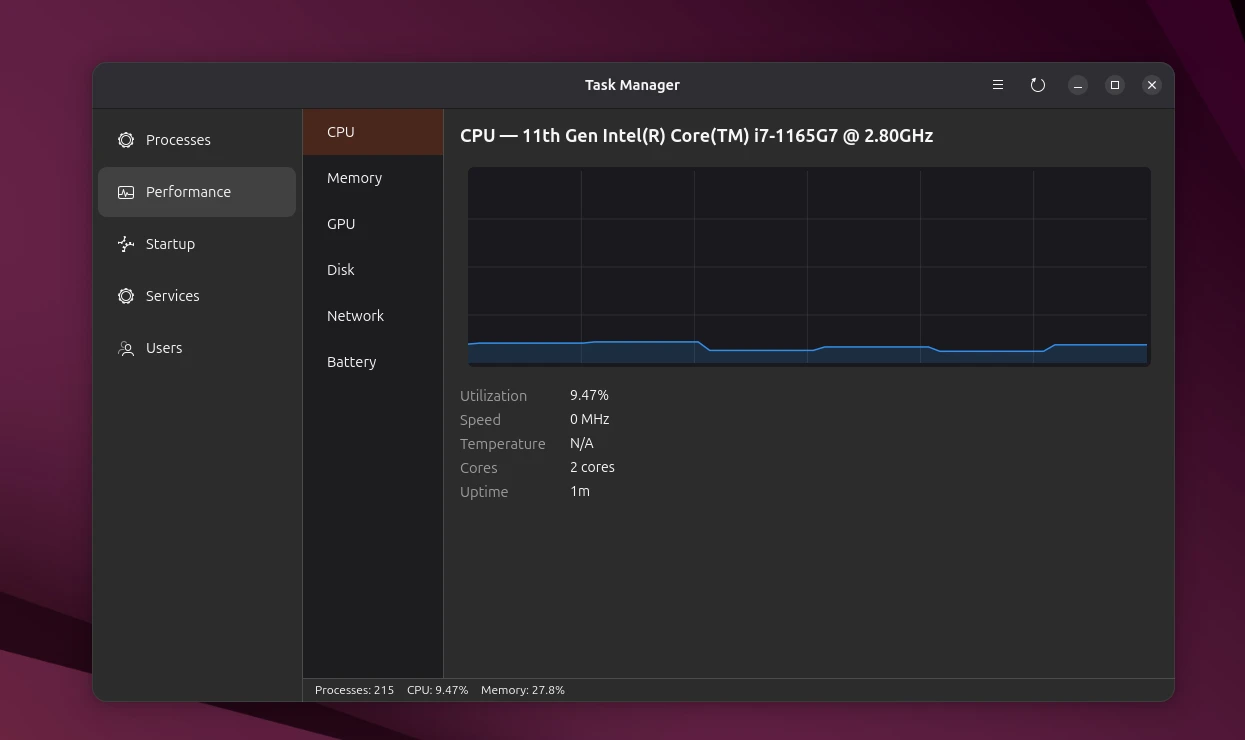Select Services in the sidebar
Viewport: 1245px width, 740px height.
[172, 296]
